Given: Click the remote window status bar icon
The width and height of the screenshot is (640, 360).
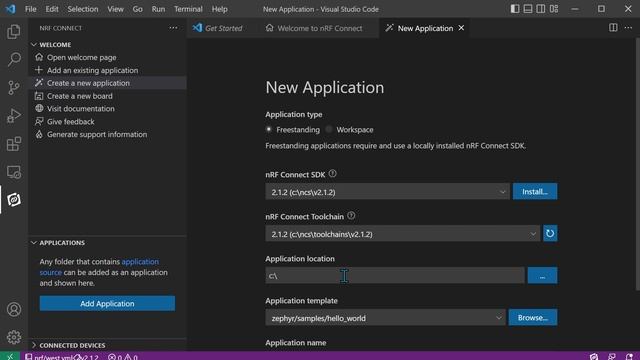Looking at the screenshot, I should click(x=10, y=356).
